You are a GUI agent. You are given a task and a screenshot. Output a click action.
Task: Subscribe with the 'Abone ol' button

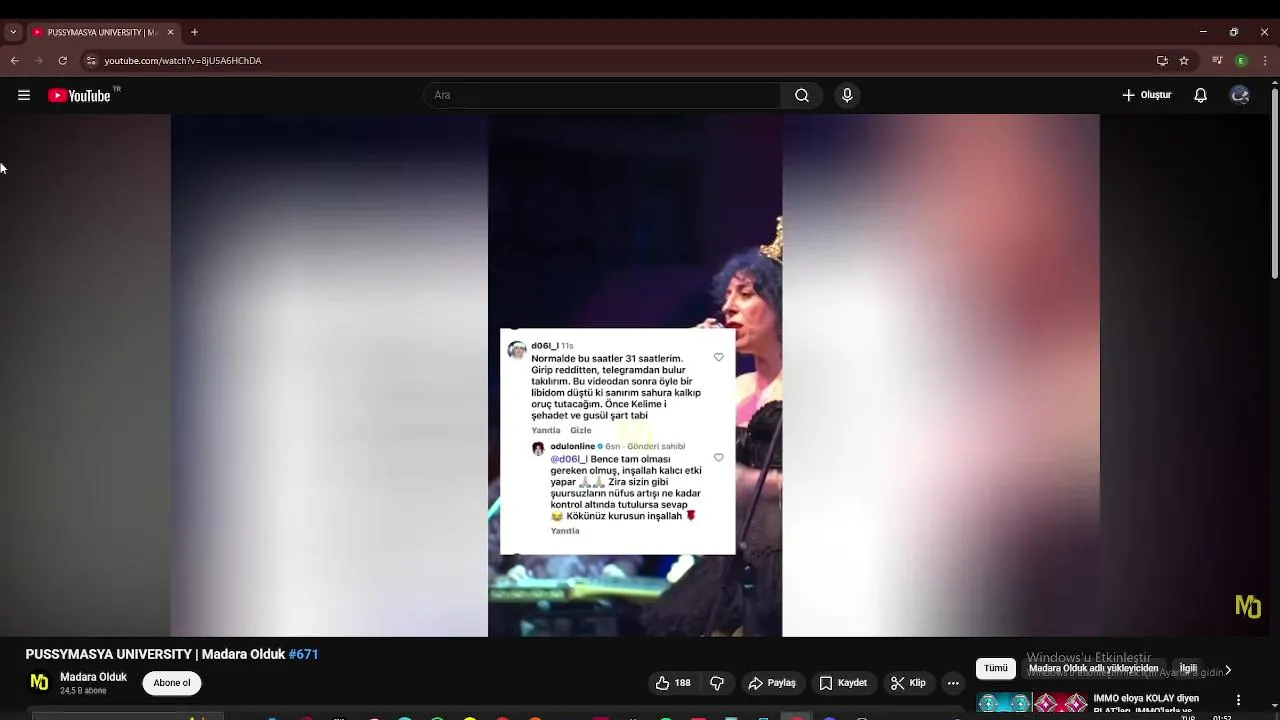tap(172, 683)
